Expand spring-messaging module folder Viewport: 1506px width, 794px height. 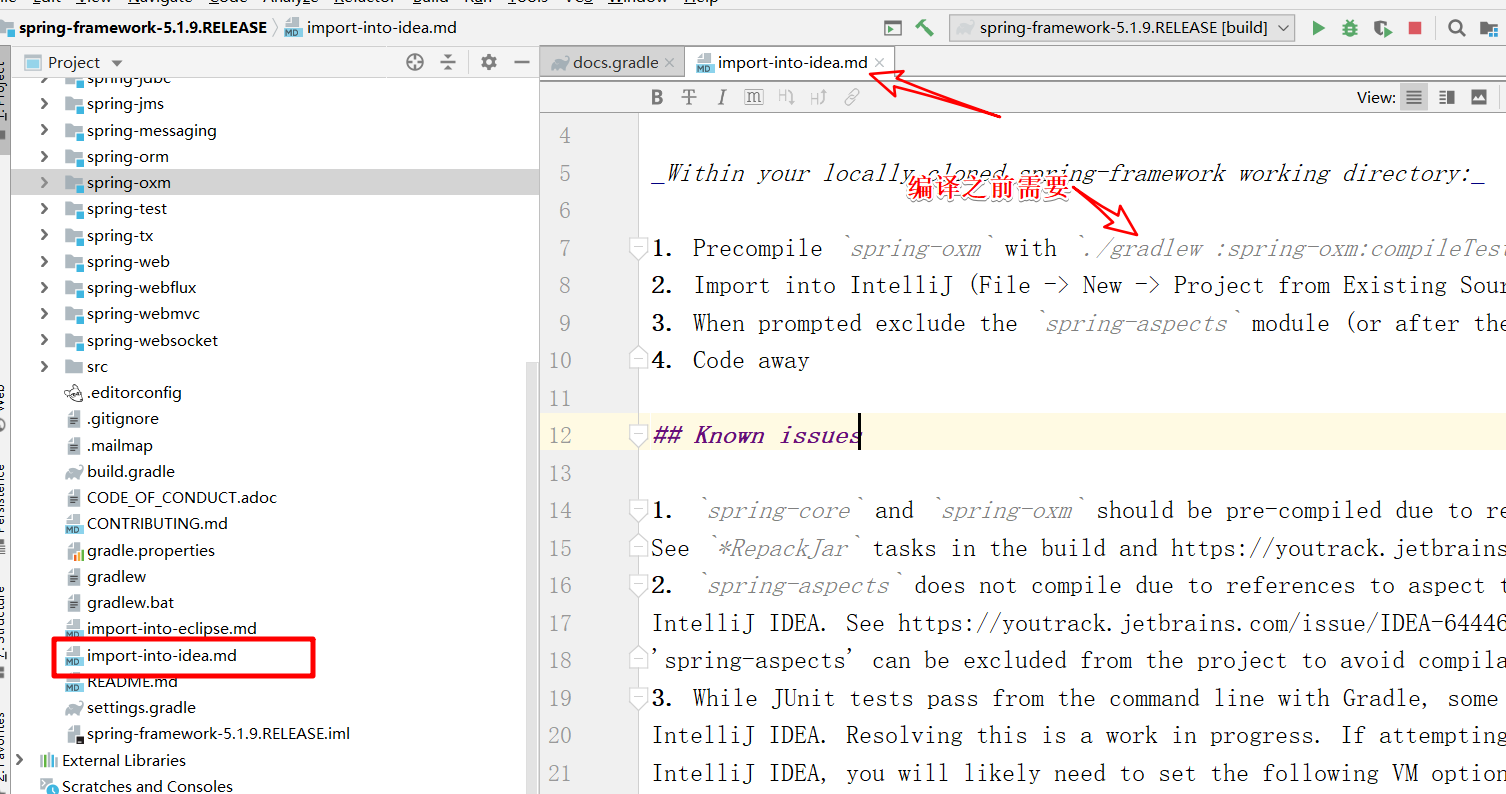44,130
